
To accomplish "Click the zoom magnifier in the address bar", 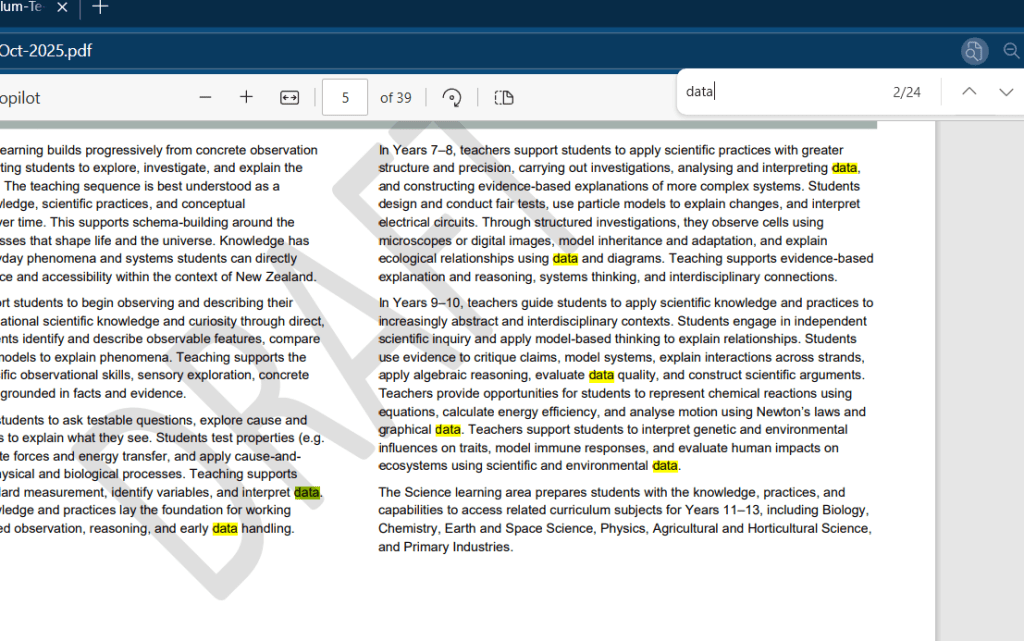I will coord(1011,51).
